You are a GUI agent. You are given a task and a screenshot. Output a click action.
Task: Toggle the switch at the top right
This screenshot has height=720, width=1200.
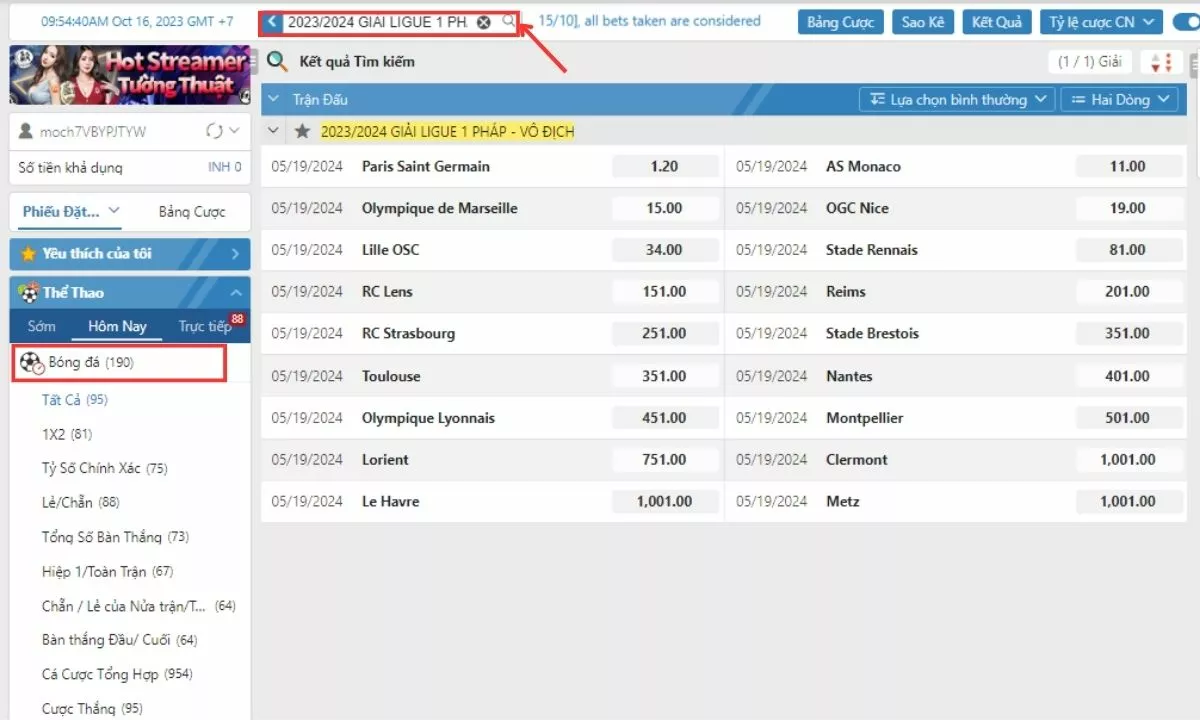(1185, 21)
